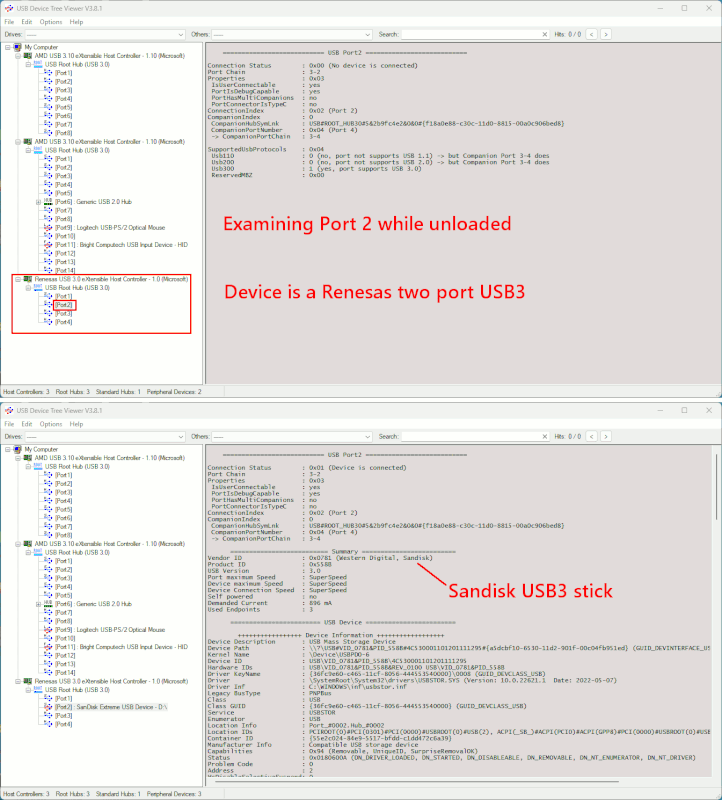This screenshot has width=722, height=800.
Task: Collapse Renesas Host Controller in upper window
Action: pyautogui.click(x=18, y=279)
